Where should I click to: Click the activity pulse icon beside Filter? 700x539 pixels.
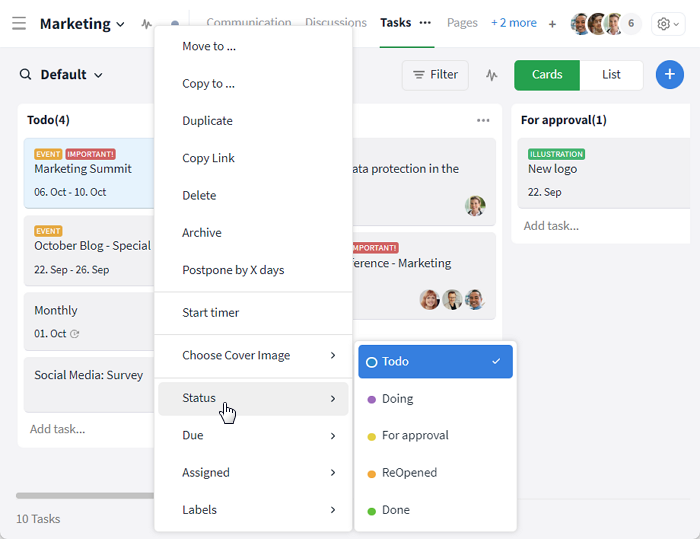(x=491, y=75)
